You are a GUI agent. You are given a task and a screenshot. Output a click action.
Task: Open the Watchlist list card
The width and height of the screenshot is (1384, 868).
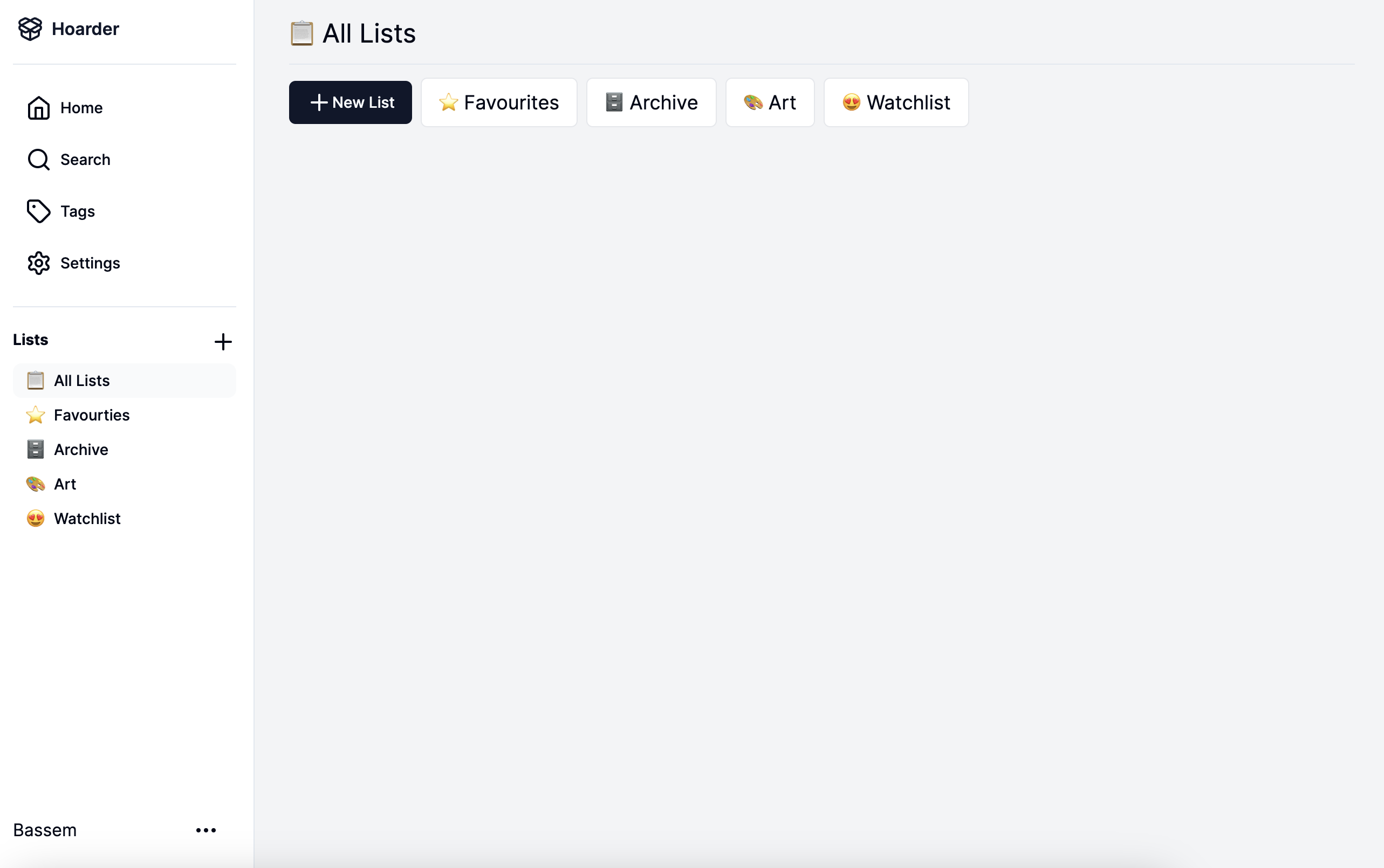click(896, 102)
